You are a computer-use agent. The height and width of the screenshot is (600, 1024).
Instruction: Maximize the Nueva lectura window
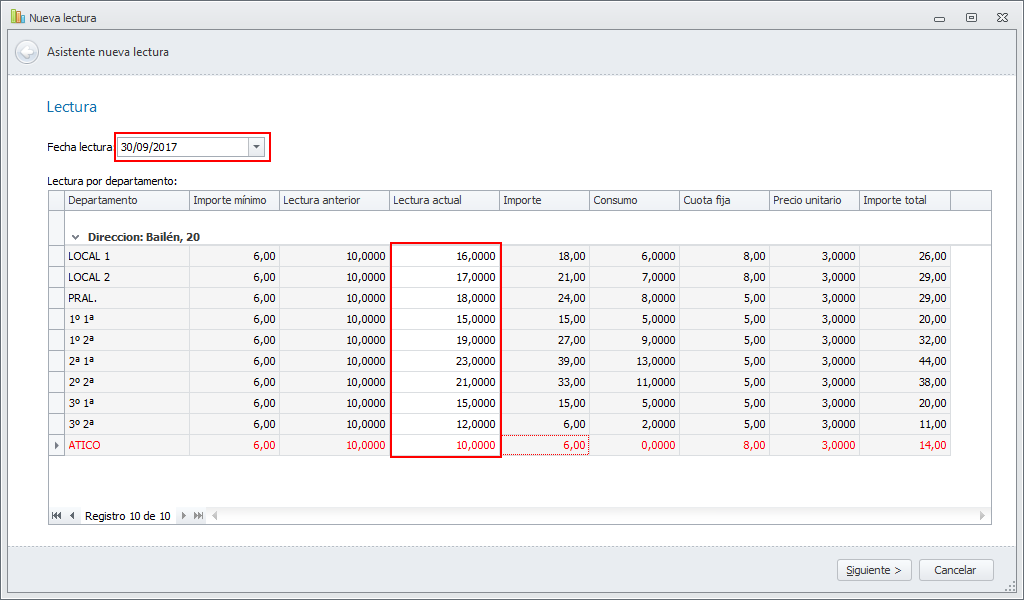(x=970, y=17)
